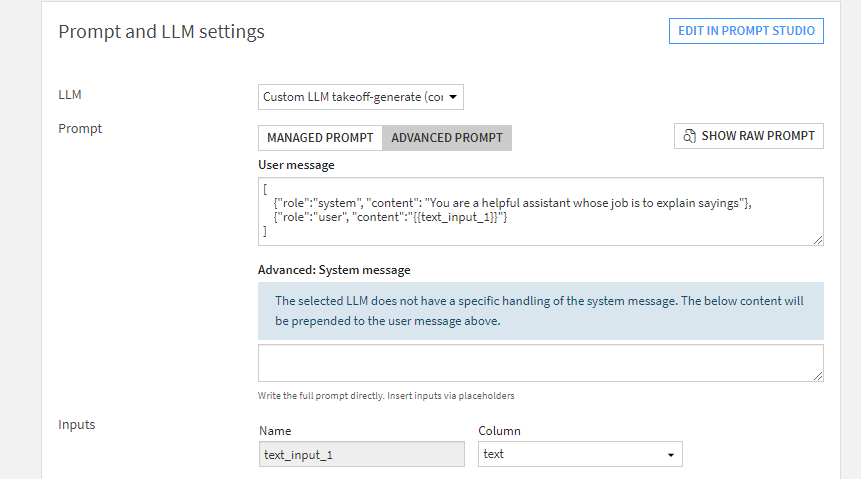This screenshot has width=861, height=479.
Task: Click the arrow on the LLM dropdown
Action: pos(453,97)
